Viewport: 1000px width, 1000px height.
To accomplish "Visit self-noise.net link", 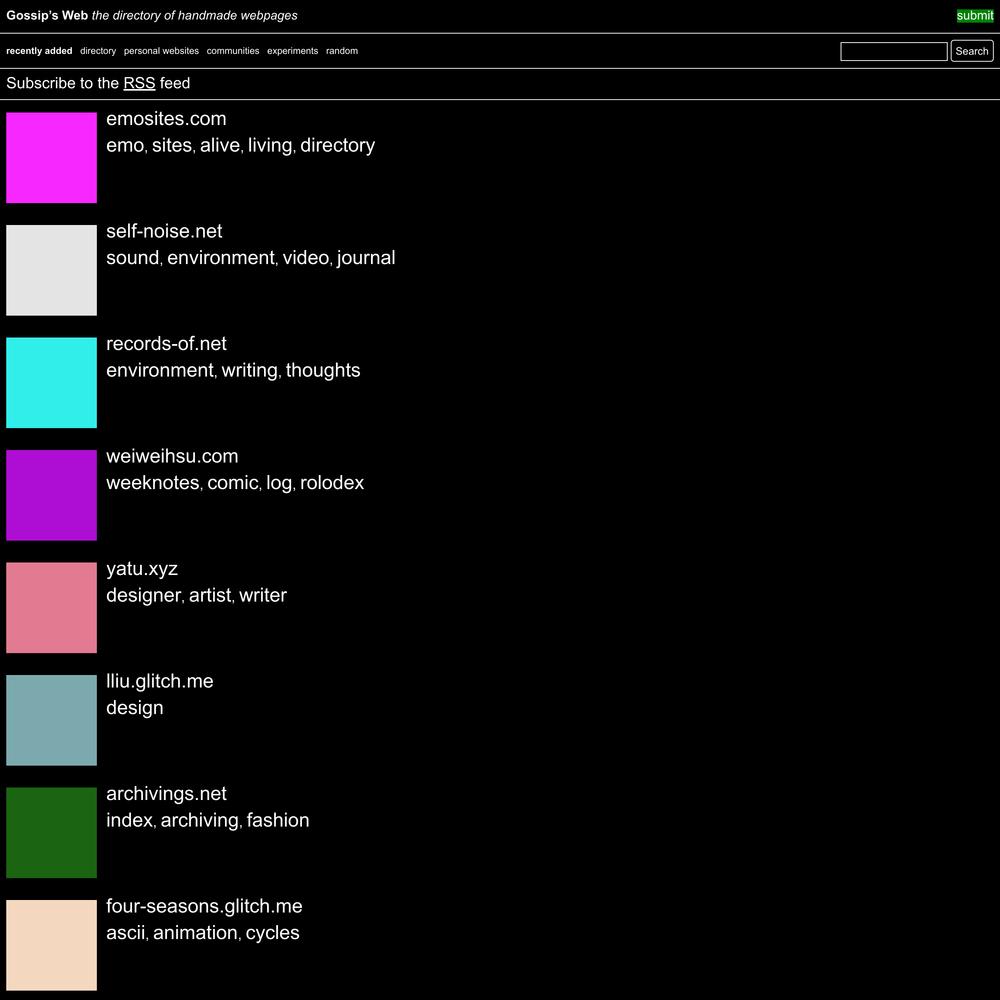I will click(x=165, y=231).
